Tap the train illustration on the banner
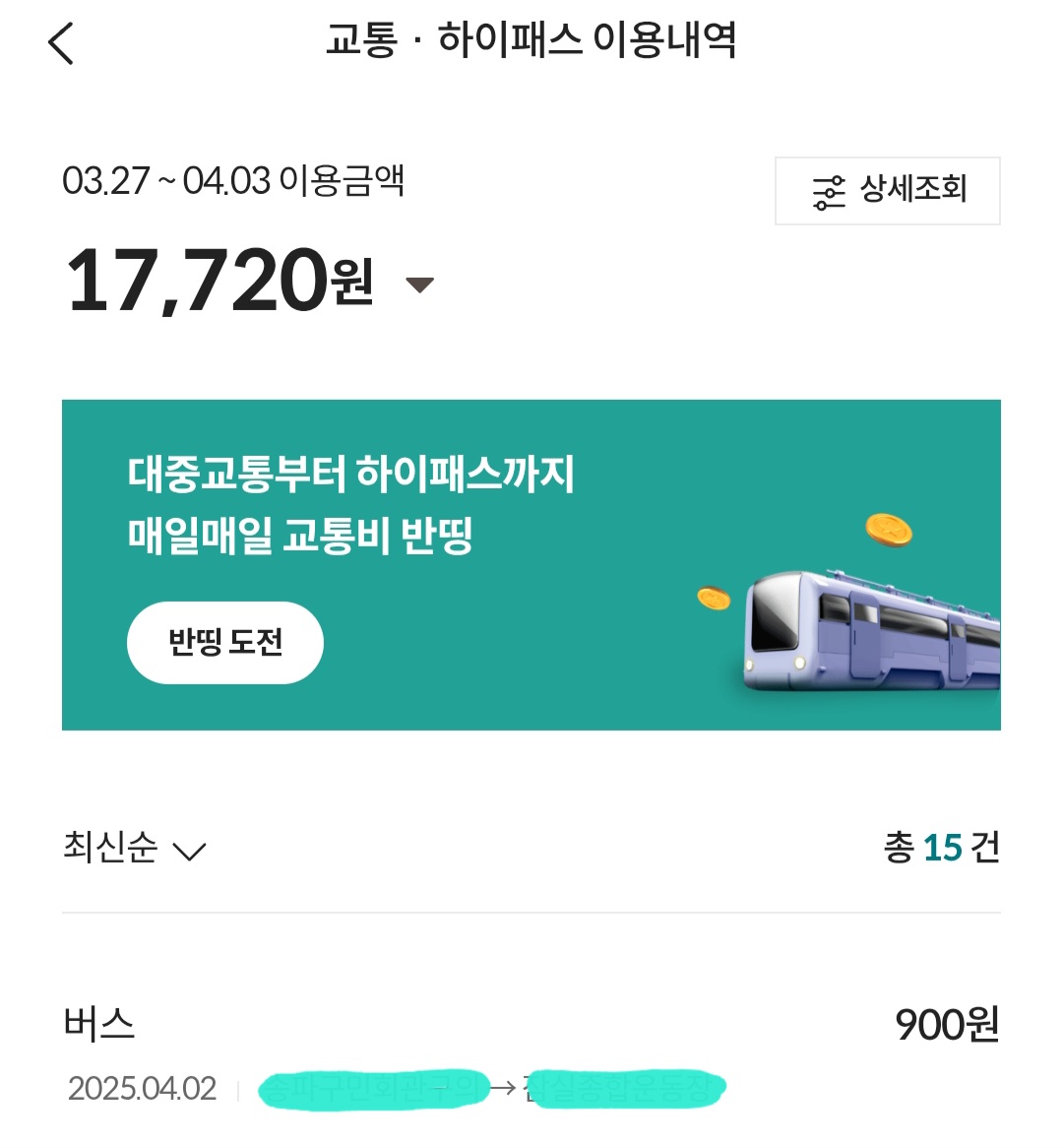 (871, 628)
